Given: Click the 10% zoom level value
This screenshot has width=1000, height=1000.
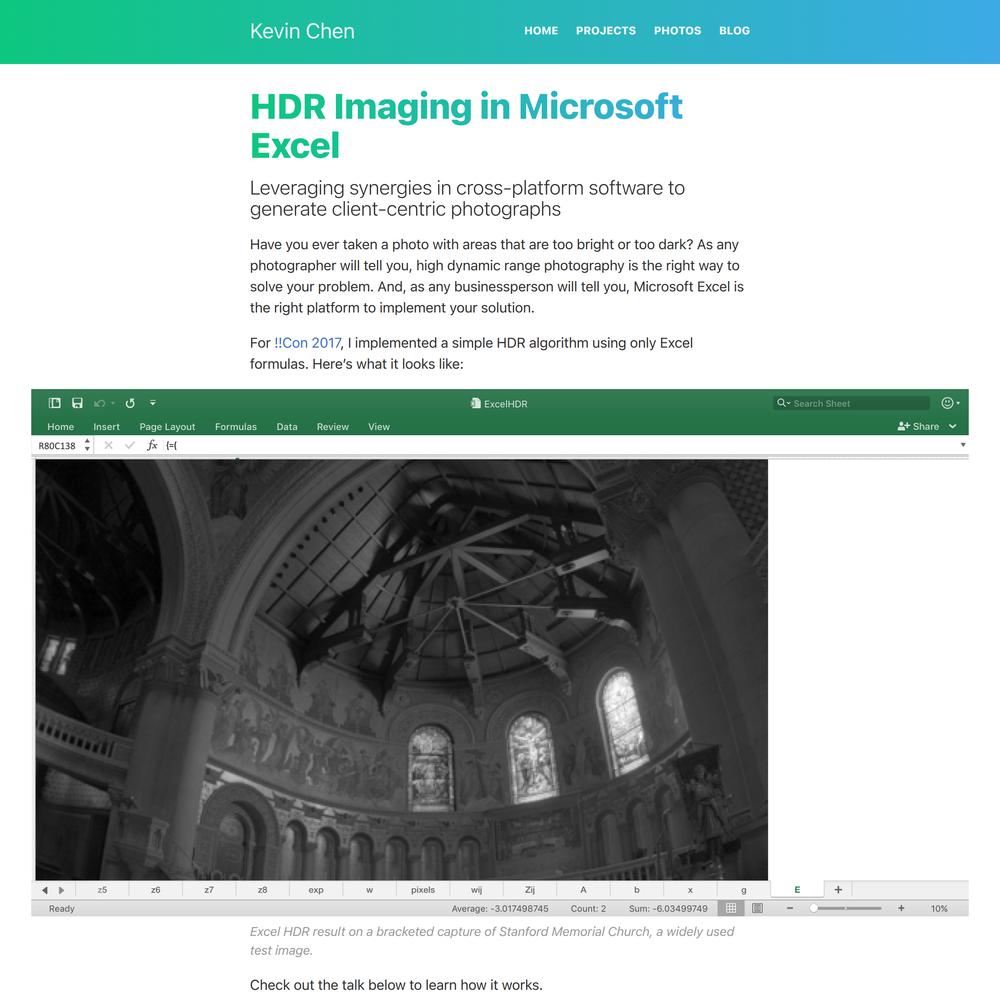Looking at the screenshot, I should 939,908.
